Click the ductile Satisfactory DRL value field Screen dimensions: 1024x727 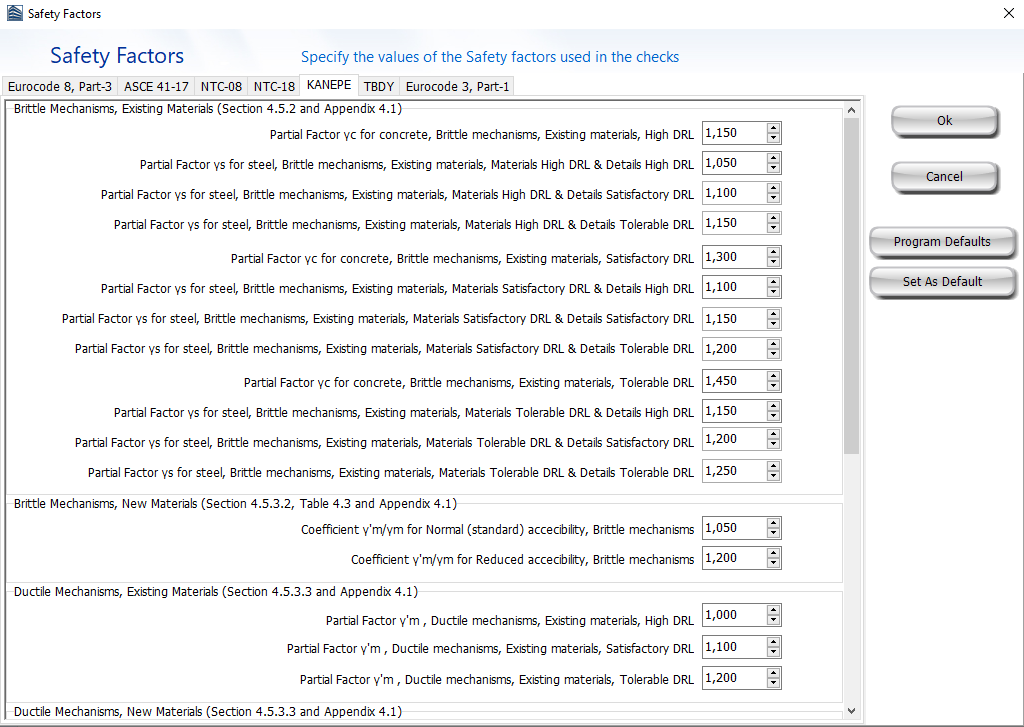[x=733, y=647]
